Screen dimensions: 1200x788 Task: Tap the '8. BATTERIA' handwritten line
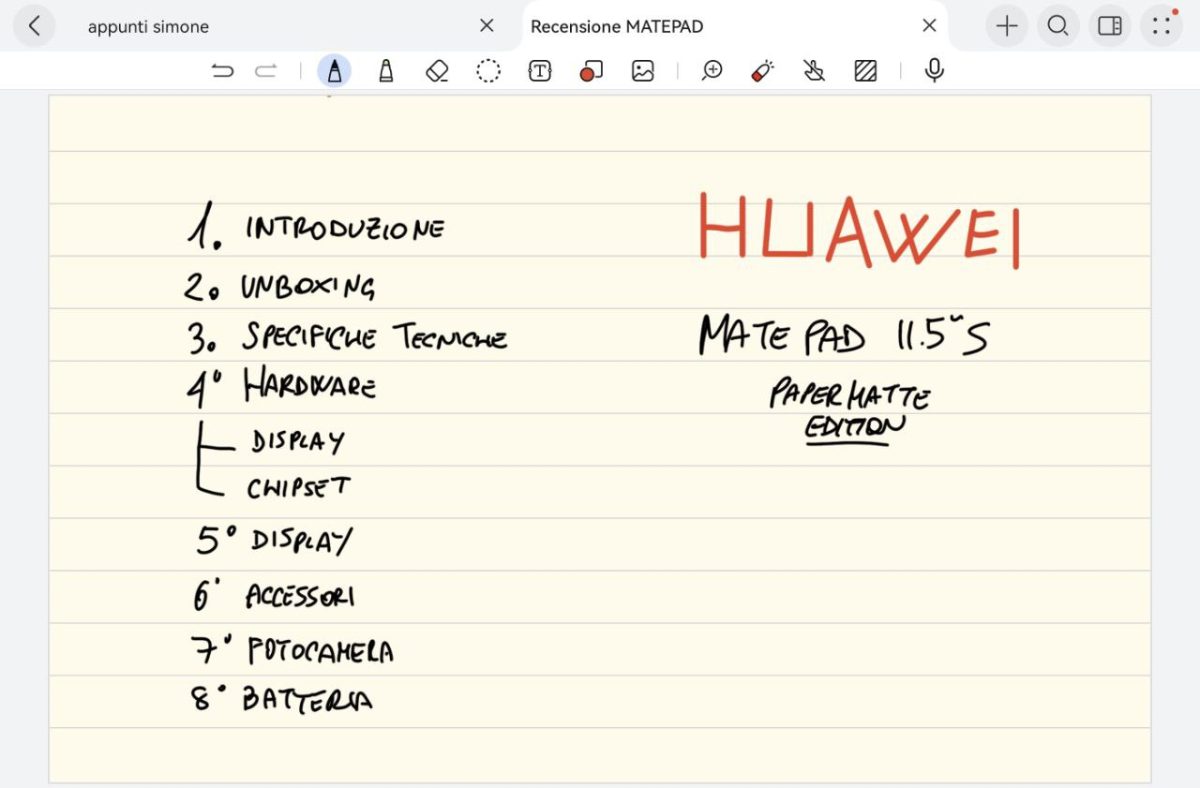[x=282, y=698]
